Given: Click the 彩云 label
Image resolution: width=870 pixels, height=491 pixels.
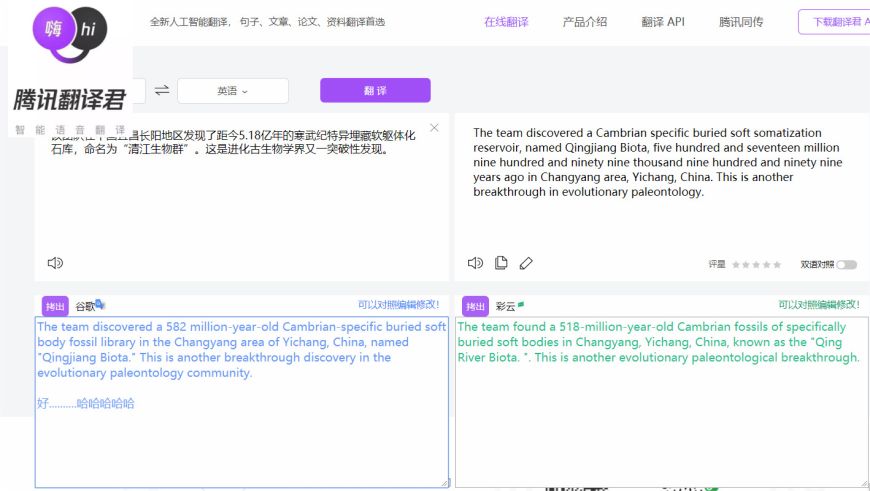Looking at the screenshot, I should pyautogui.click(x=505, y=306).
